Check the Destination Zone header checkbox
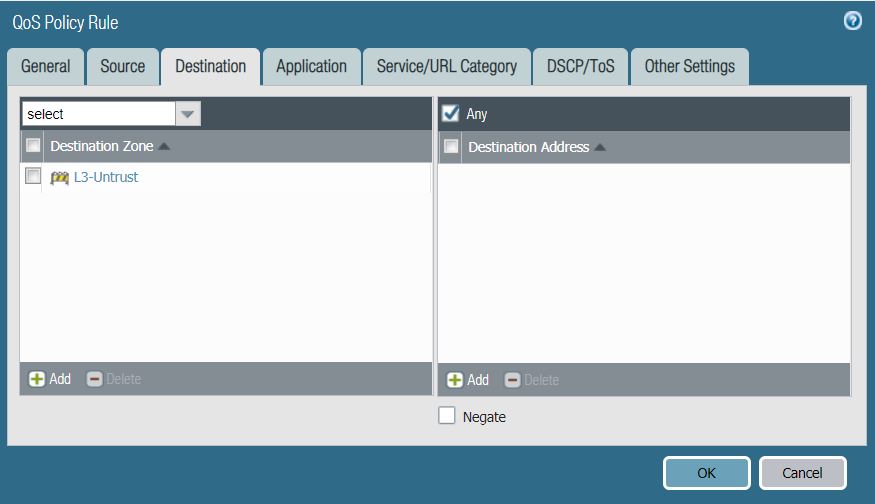This screenshot has height=504, width=875. [33, 146]
